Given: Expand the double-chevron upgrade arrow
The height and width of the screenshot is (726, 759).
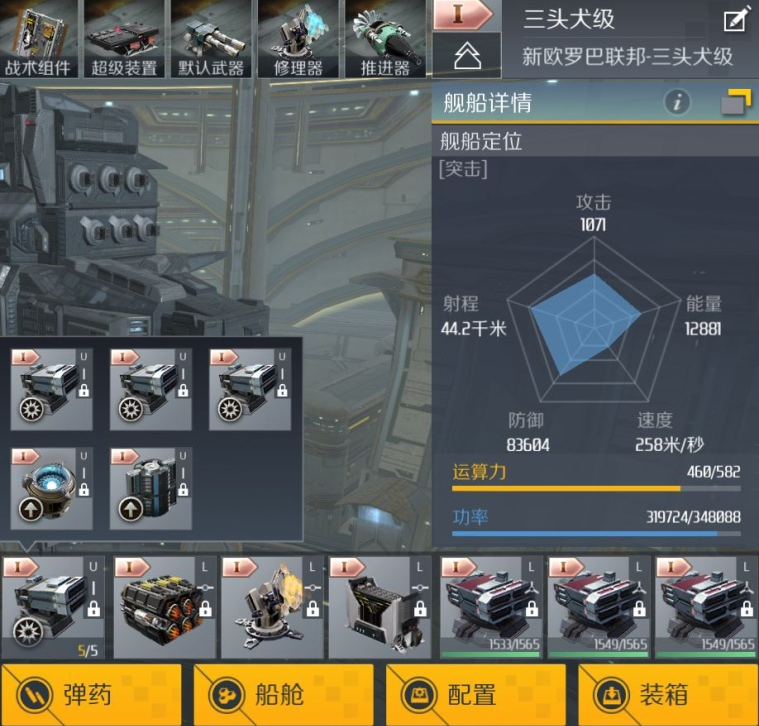Looking at the screenshot, I should point(467,56).
